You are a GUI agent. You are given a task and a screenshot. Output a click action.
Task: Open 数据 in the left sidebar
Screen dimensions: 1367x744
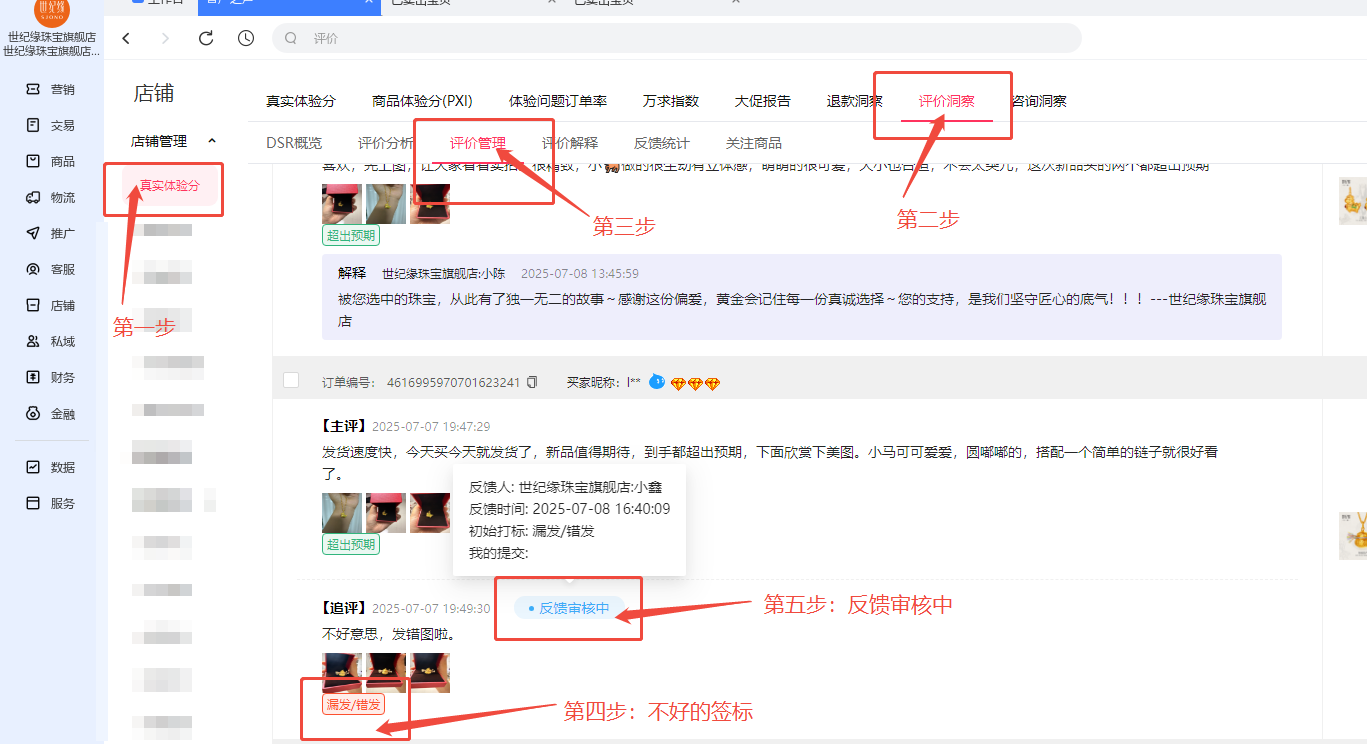pyautogui.click(x=52, y=467)
